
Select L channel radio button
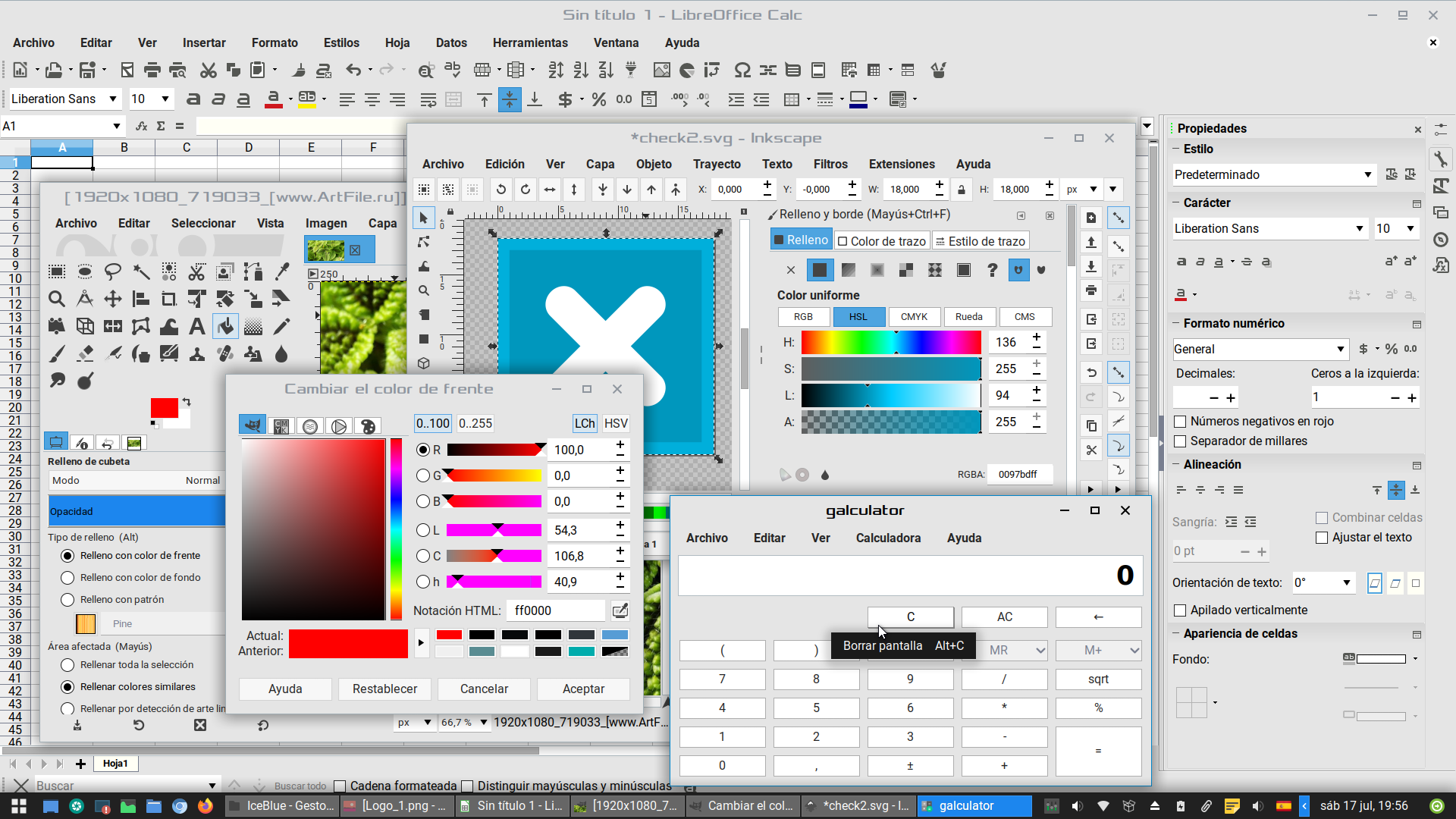[423, 530]
